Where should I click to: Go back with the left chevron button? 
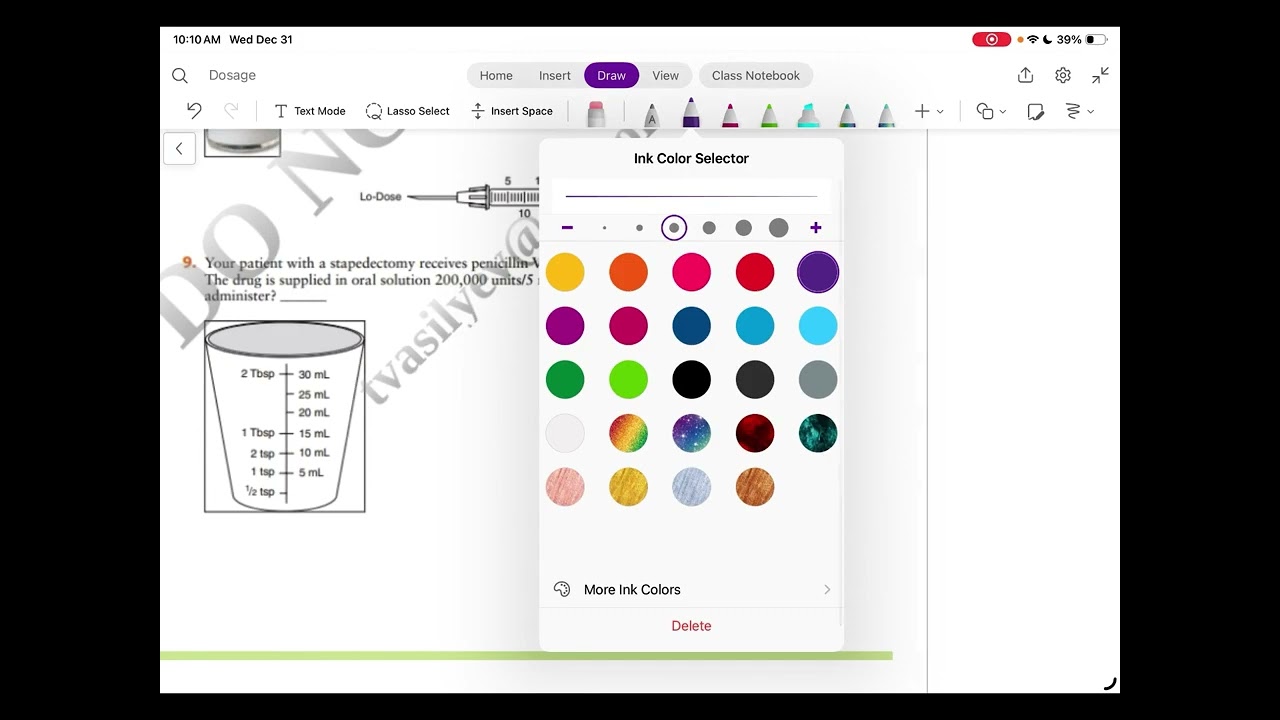[x=179, y=149]
